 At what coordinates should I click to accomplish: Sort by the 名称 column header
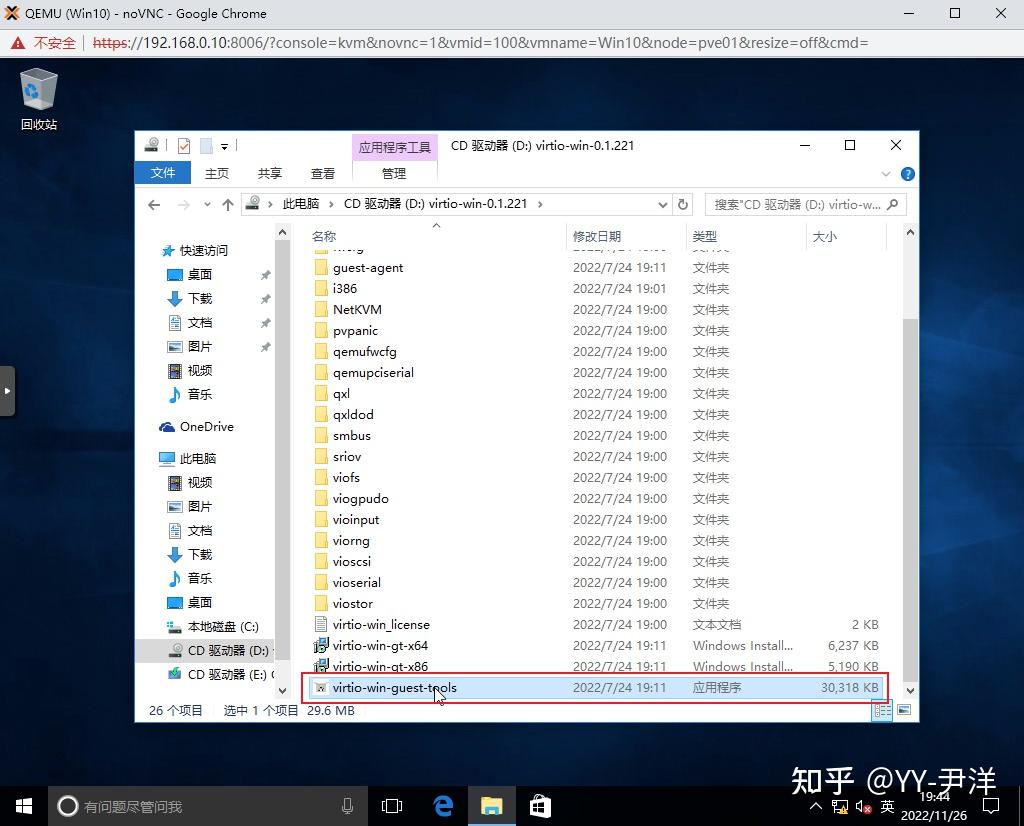point(436,236)
